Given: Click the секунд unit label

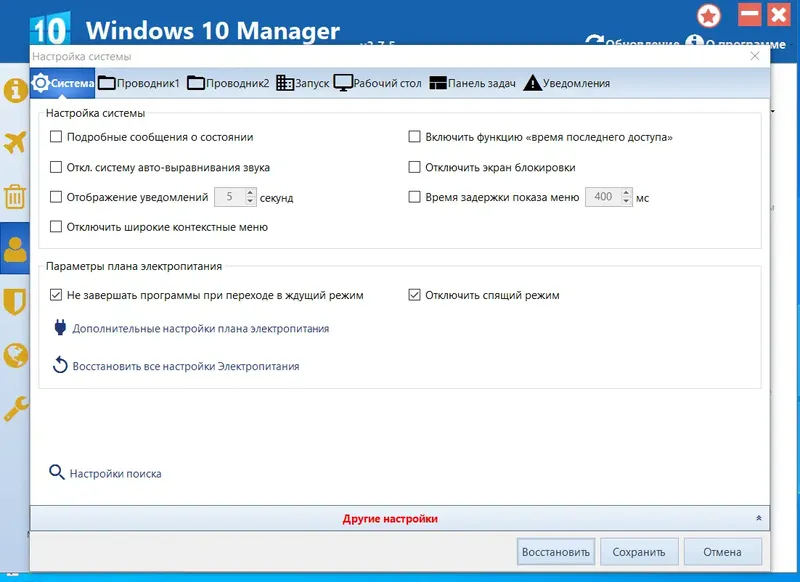Looking at the screenshot, I should pos(277,198).
